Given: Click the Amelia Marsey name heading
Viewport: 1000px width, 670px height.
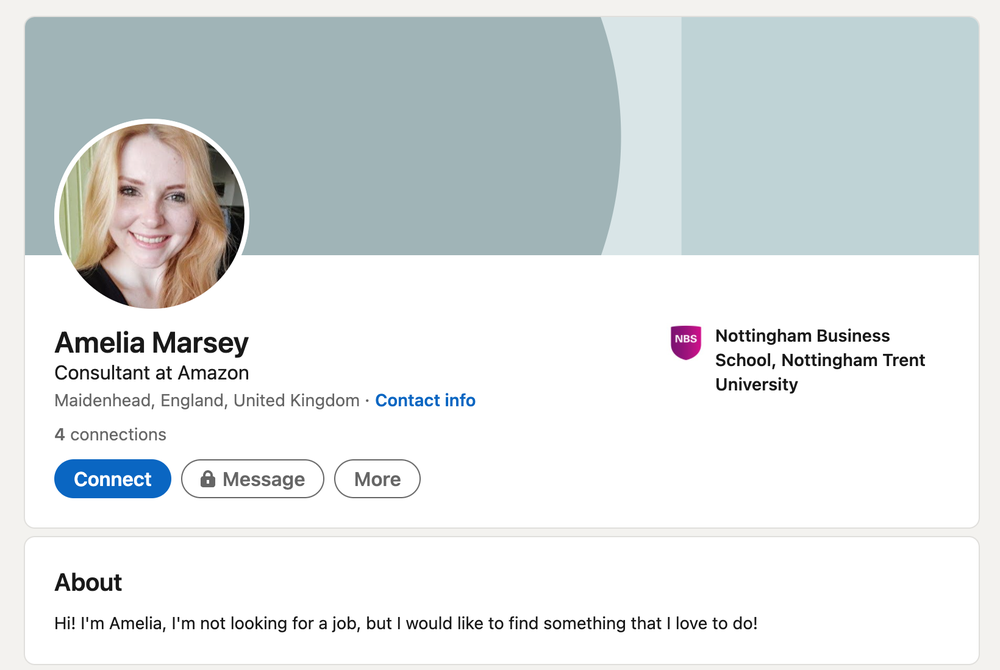Looking at the screenshot, I should click(x=151, y=343).
